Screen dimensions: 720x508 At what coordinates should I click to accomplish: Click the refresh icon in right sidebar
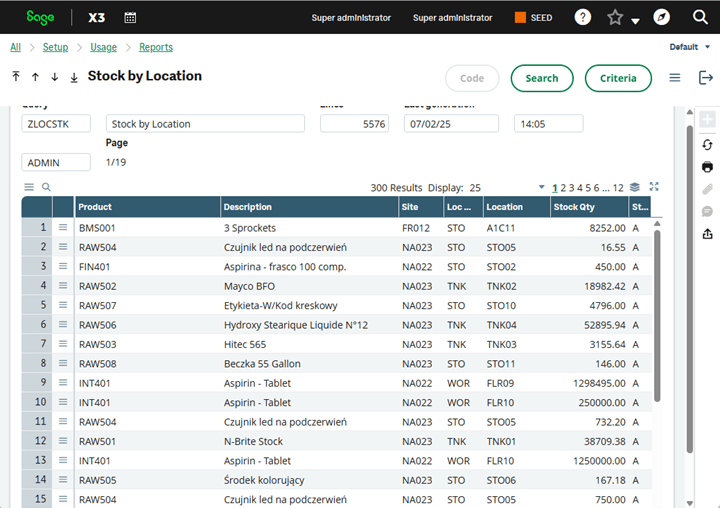pos(707,145)
